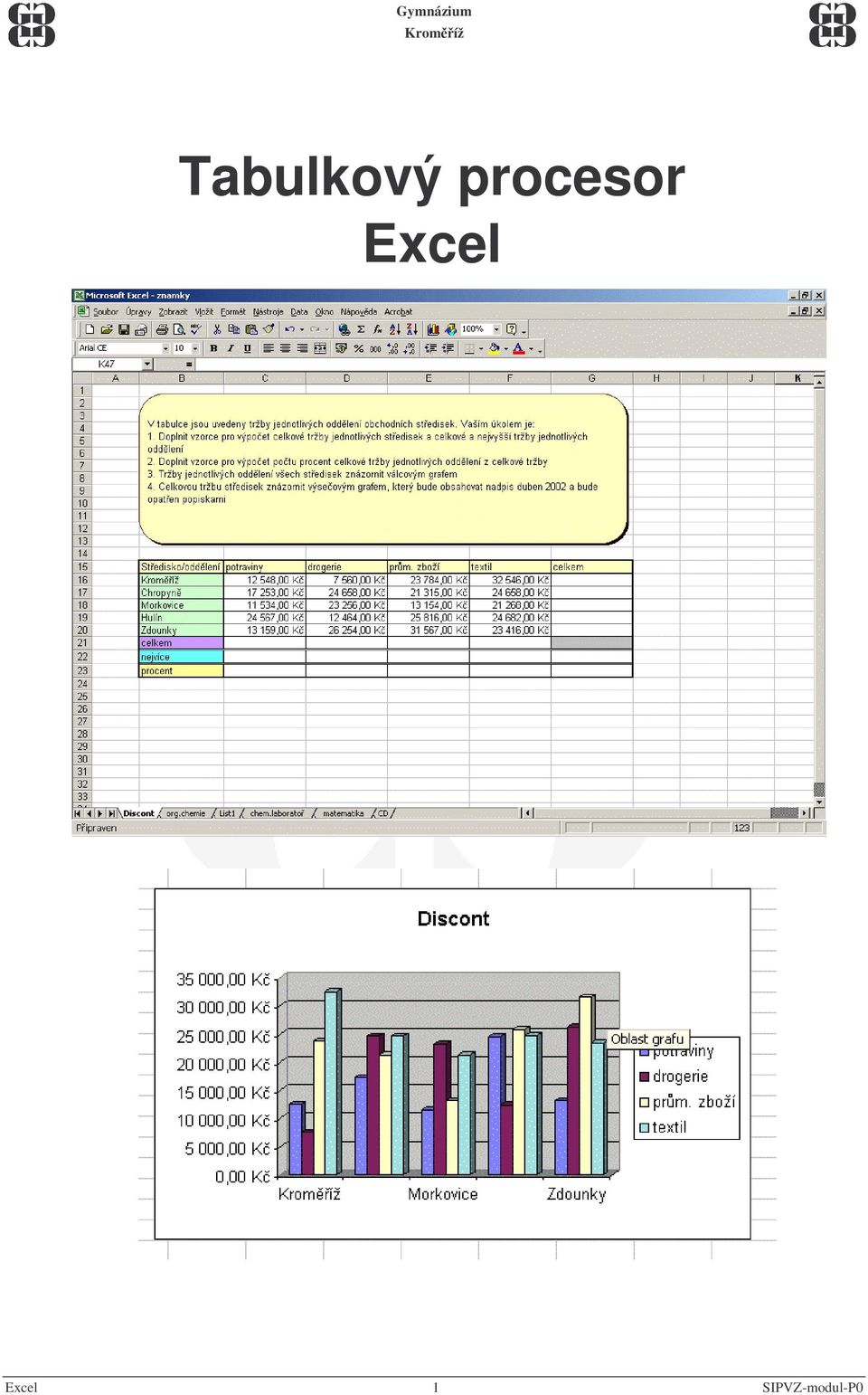Select row header 21
This screenshot has height=1395, width=868.
[x=82, y=643]
